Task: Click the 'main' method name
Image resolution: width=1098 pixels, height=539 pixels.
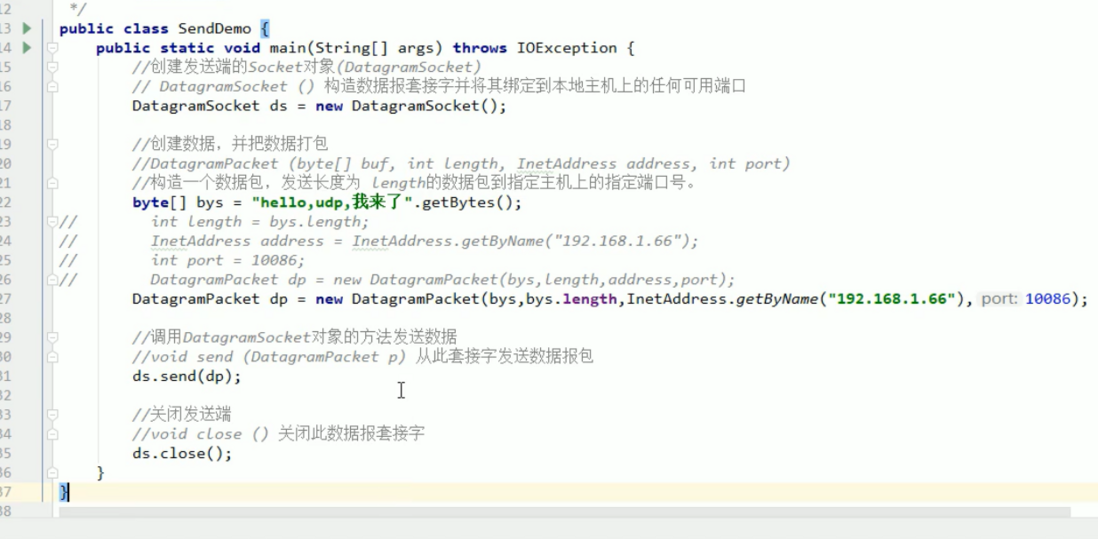Action: (x=288, y=48)
